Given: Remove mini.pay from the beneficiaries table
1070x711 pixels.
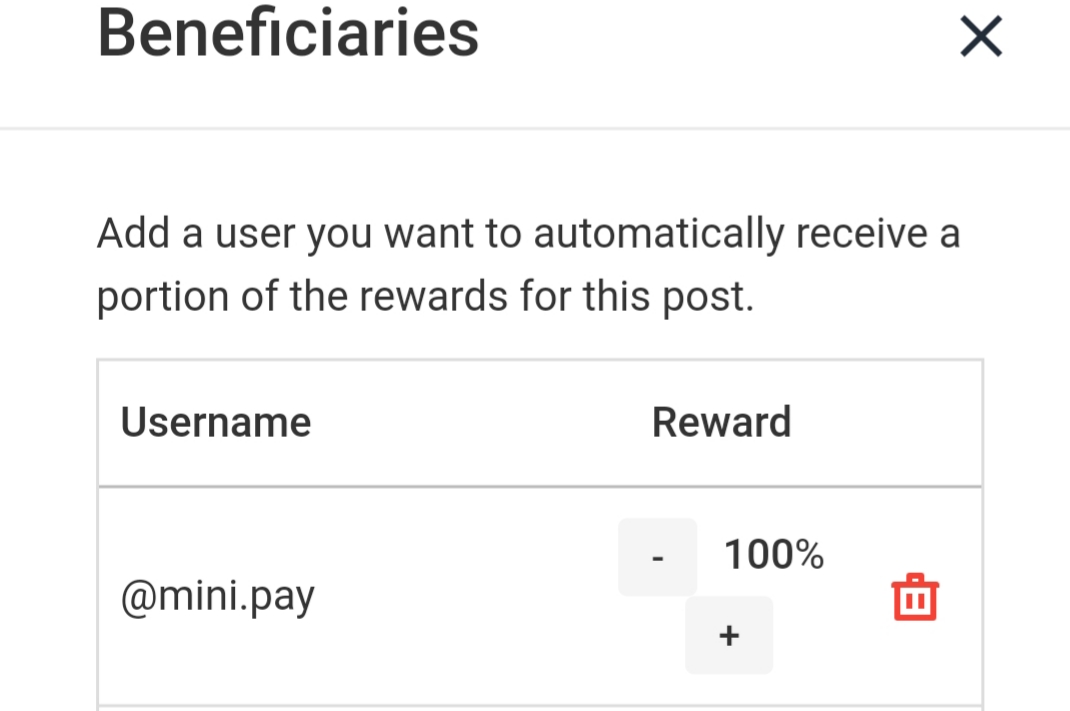Looking at the screenshot, I should pyautogui.click(x=915, y=597).
